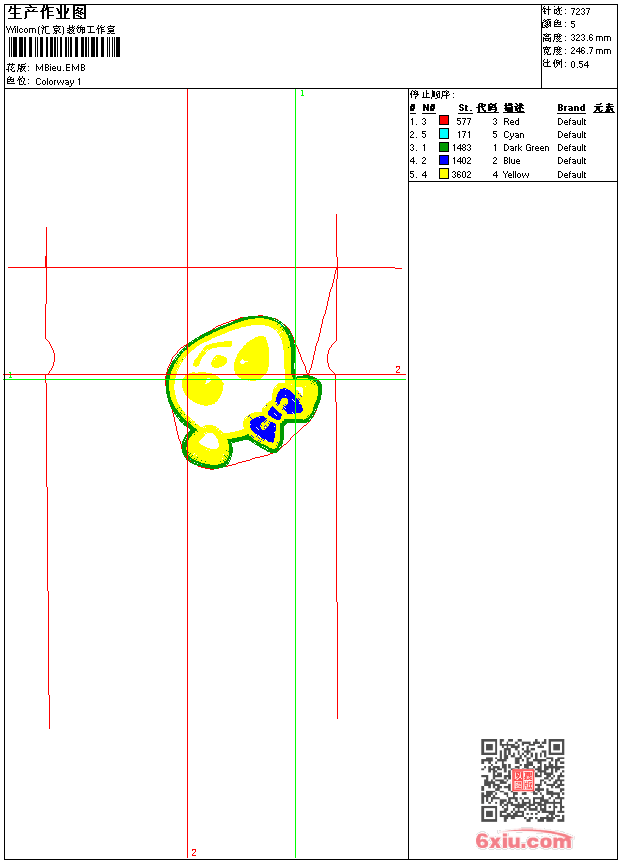Screen dimensions: 620x860
Task: Click 'Default' brand in the Cyan row
Action: click(572, 135)
